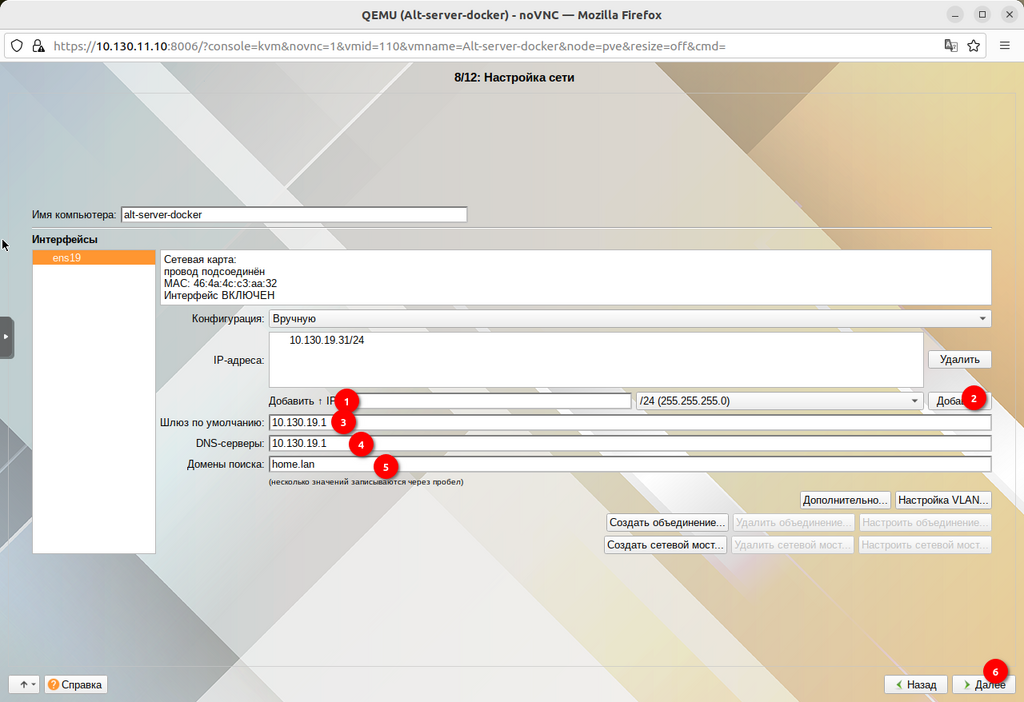Viewport: 1024px width, 702px height.
Task: Open Настройка VLAN... settings
Action: point(943,500)
